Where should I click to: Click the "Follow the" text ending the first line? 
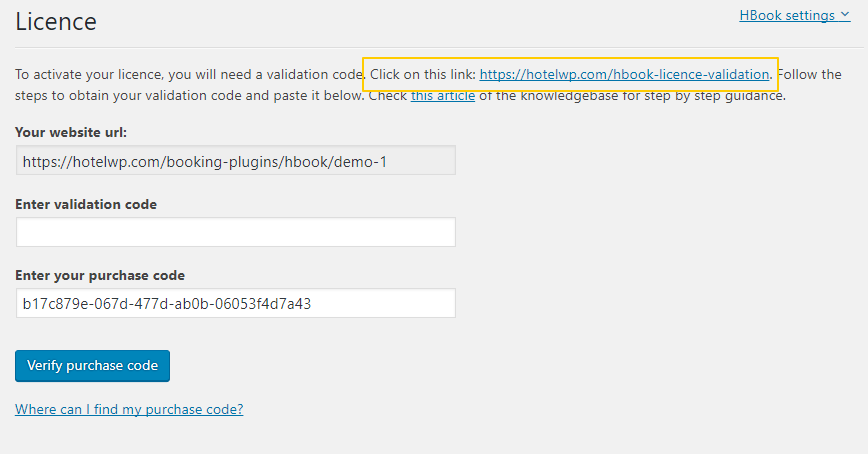tap(809, 74)
